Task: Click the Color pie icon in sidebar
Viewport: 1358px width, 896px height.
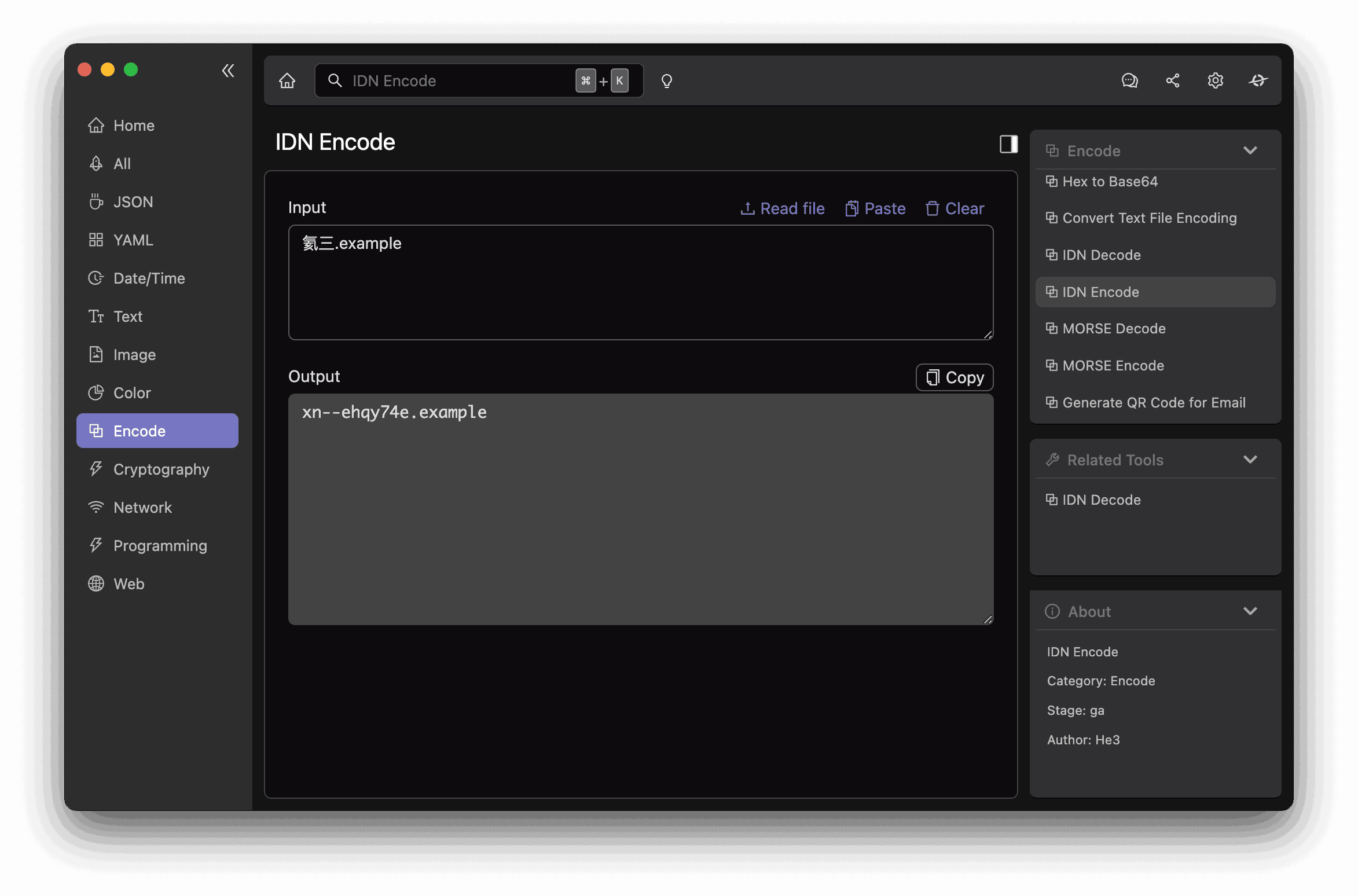Action: tap(96, 392)
